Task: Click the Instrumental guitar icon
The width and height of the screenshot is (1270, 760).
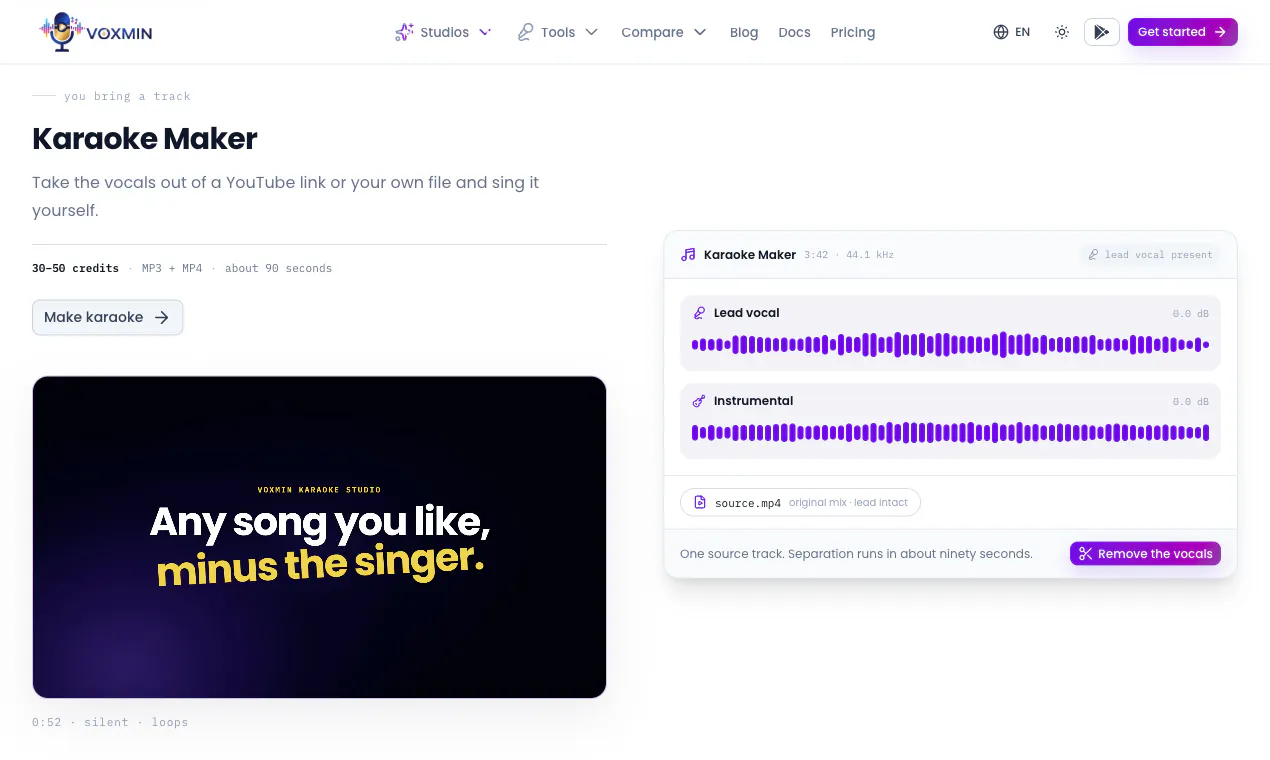Action: pyautogui.click(x=699, y=401)
